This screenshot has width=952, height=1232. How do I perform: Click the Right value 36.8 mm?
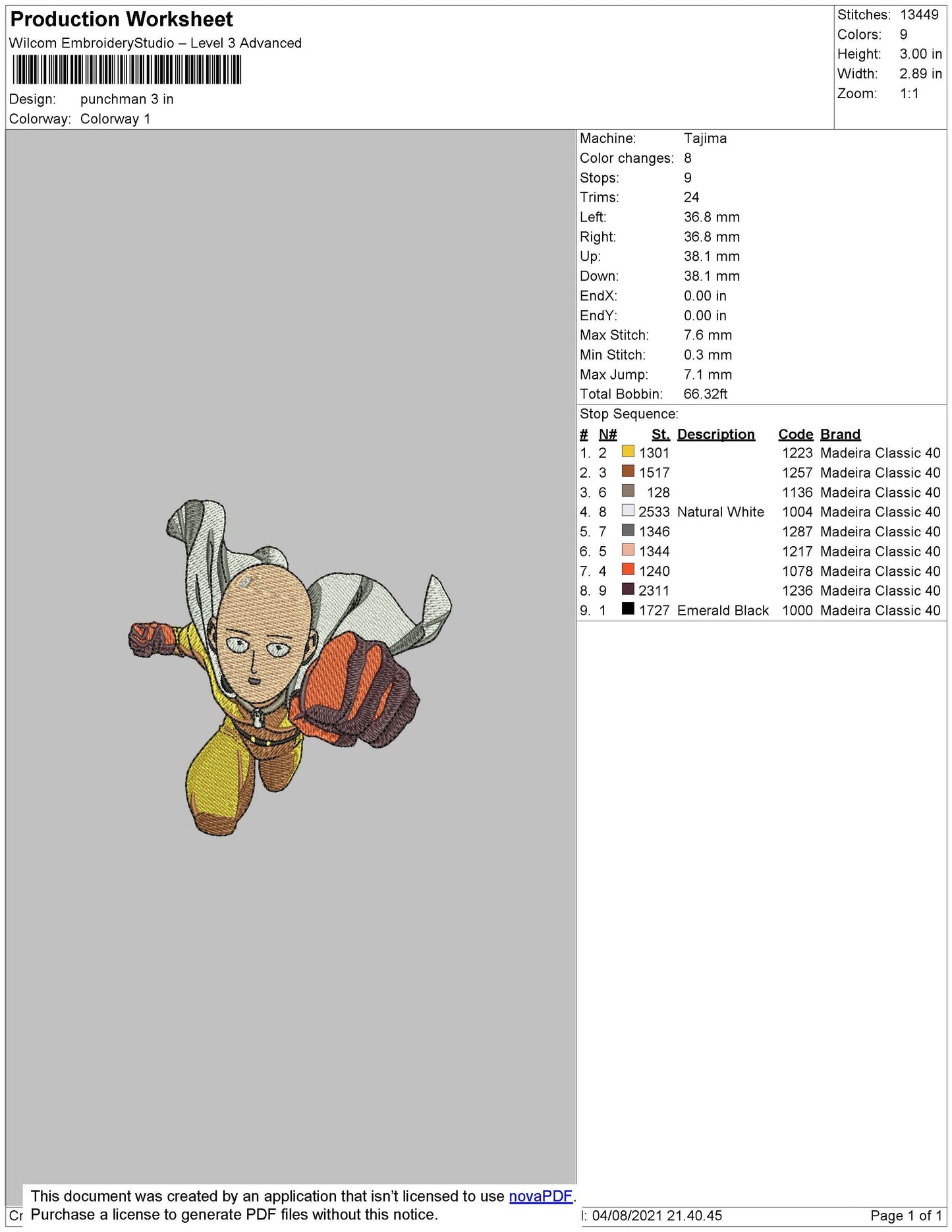[712, 237]
